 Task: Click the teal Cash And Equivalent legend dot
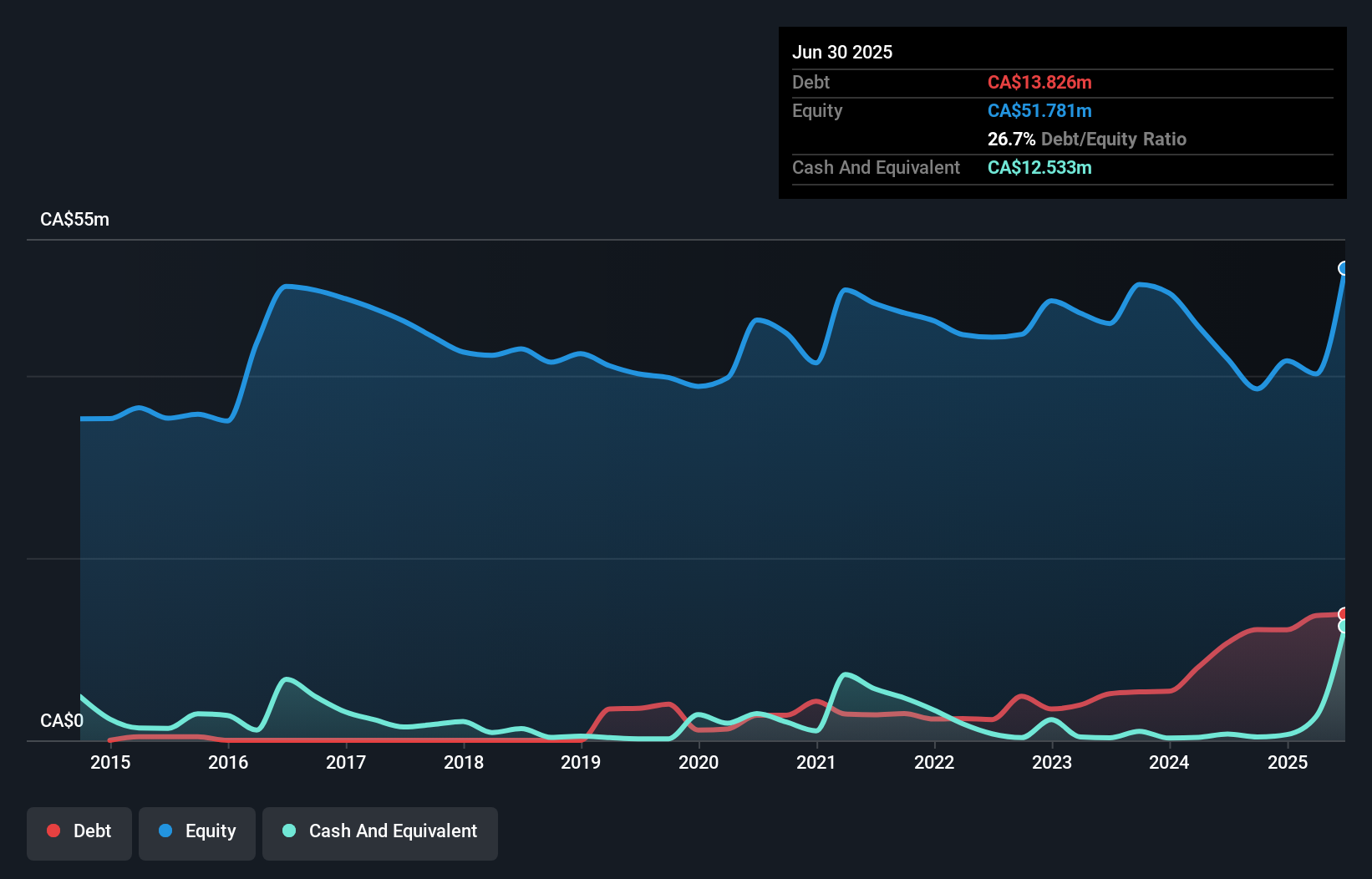tap(288, 831)
